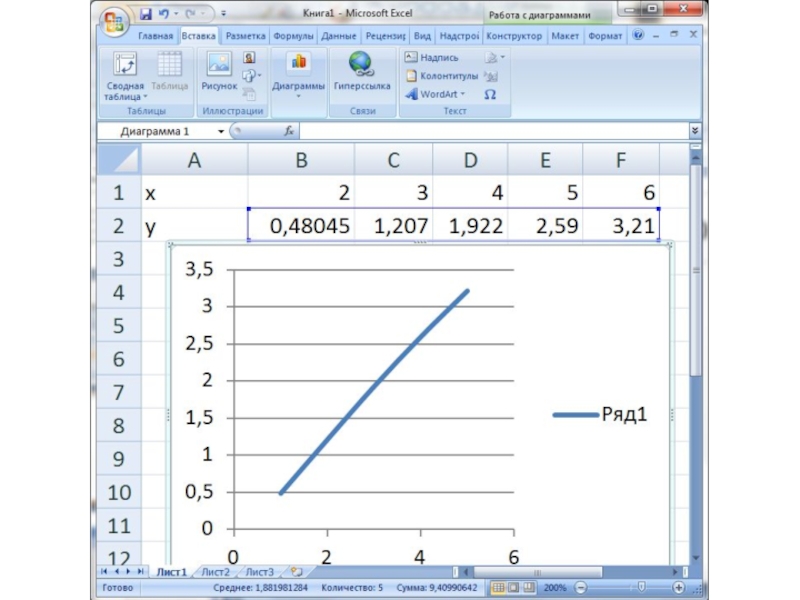Image resolution: width=800 pixels, height=600 pixels.
Task: Click the Ряд1 chart legend entry
Action: tap(601, 414)
